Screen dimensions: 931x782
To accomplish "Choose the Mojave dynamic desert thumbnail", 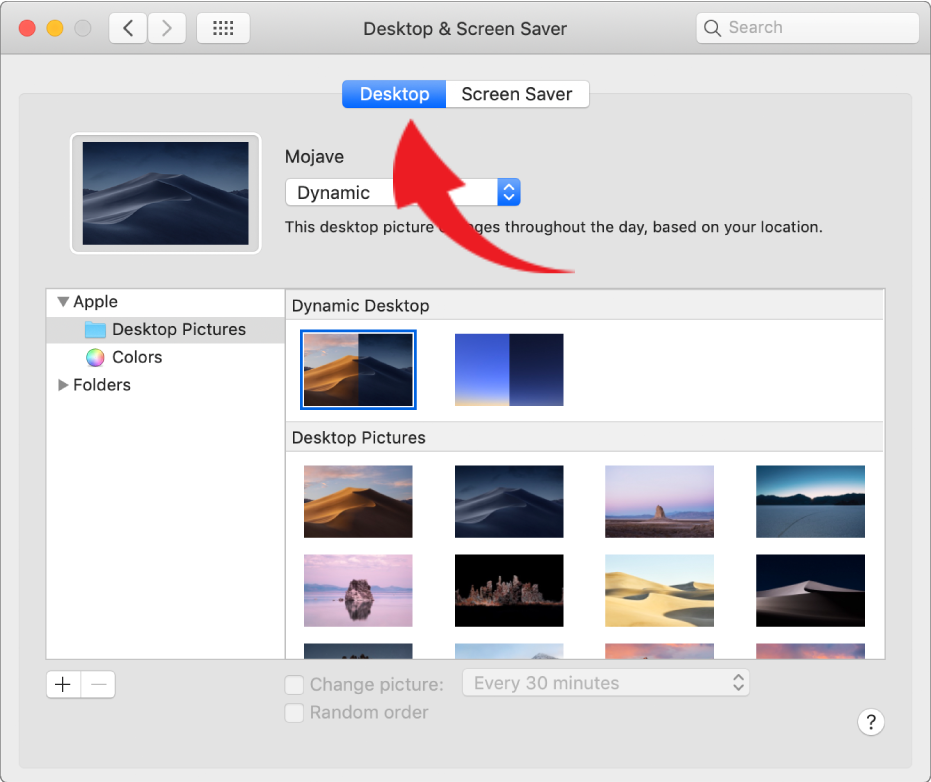I will pyautogui.click(x=358, y=370).
